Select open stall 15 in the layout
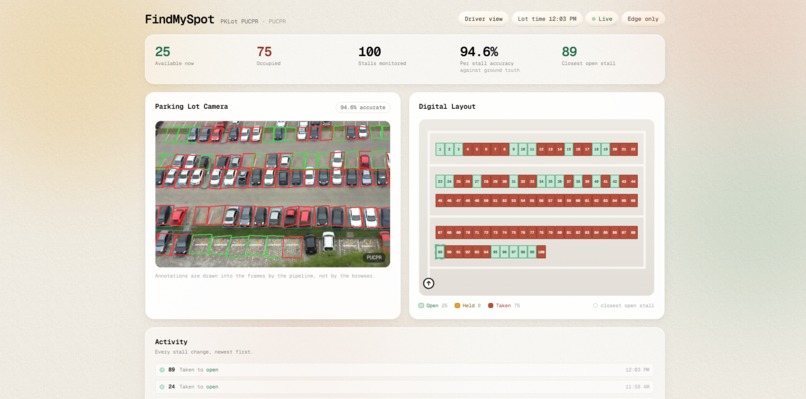This screenshot has width=806, height=399. tap(569, 149)
